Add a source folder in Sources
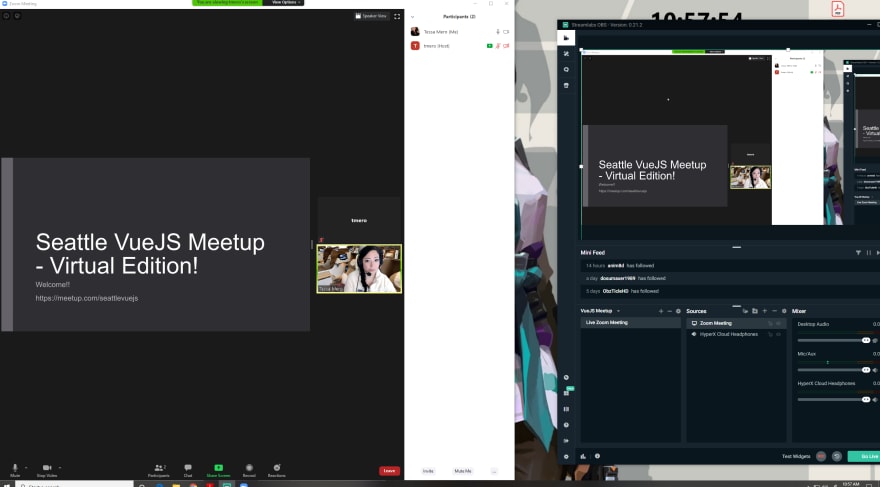This screenshot has width=880, height=487. click(755, 311)
